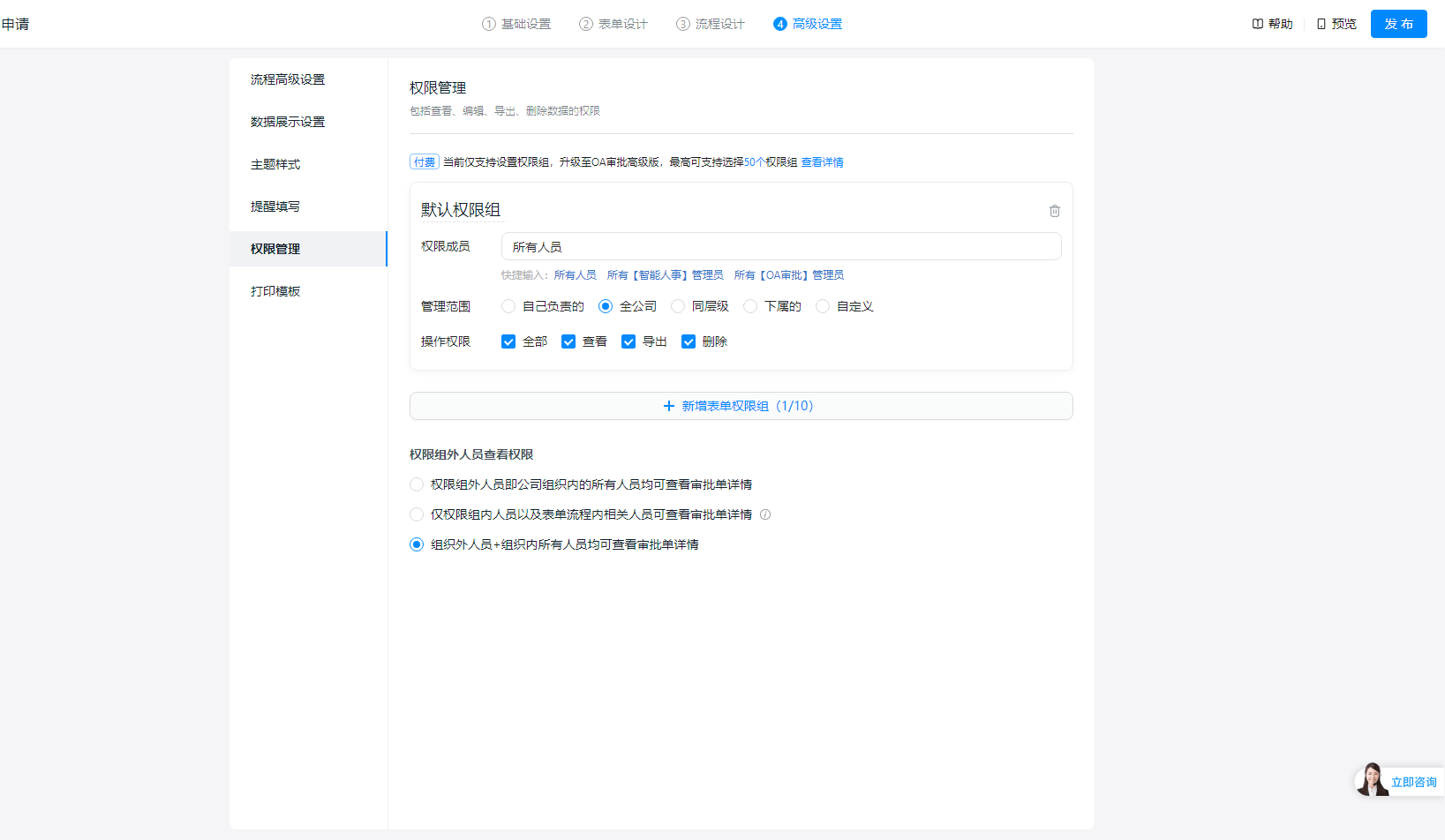Image resolution: width=1445 pixels, height=840 pixels.
Task: Open 数据展示设置 in sidebar
Action: tap(308, 122)
